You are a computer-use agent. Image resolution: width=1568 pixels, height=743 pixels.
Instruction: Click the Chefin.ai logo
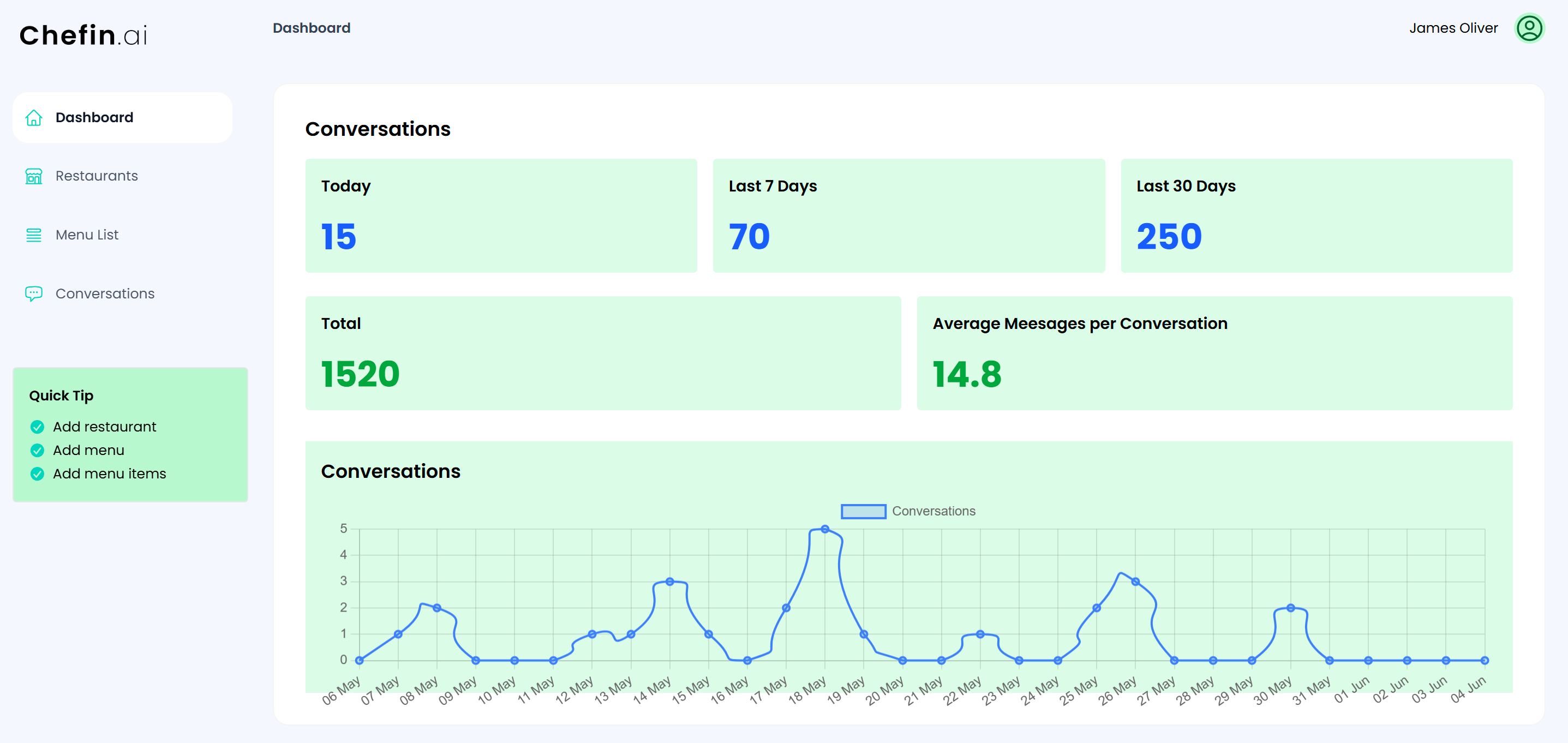point(83,35)
